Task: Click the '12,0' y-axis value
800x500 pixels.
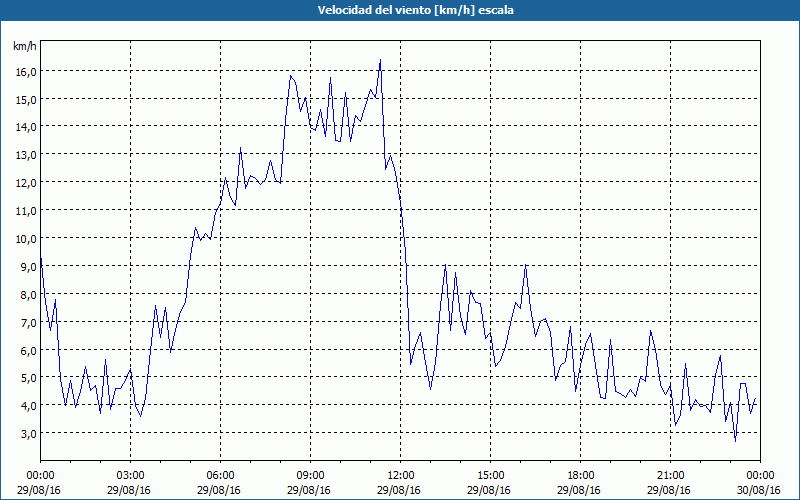Action: pyautogui.click(x=26, y=184)
